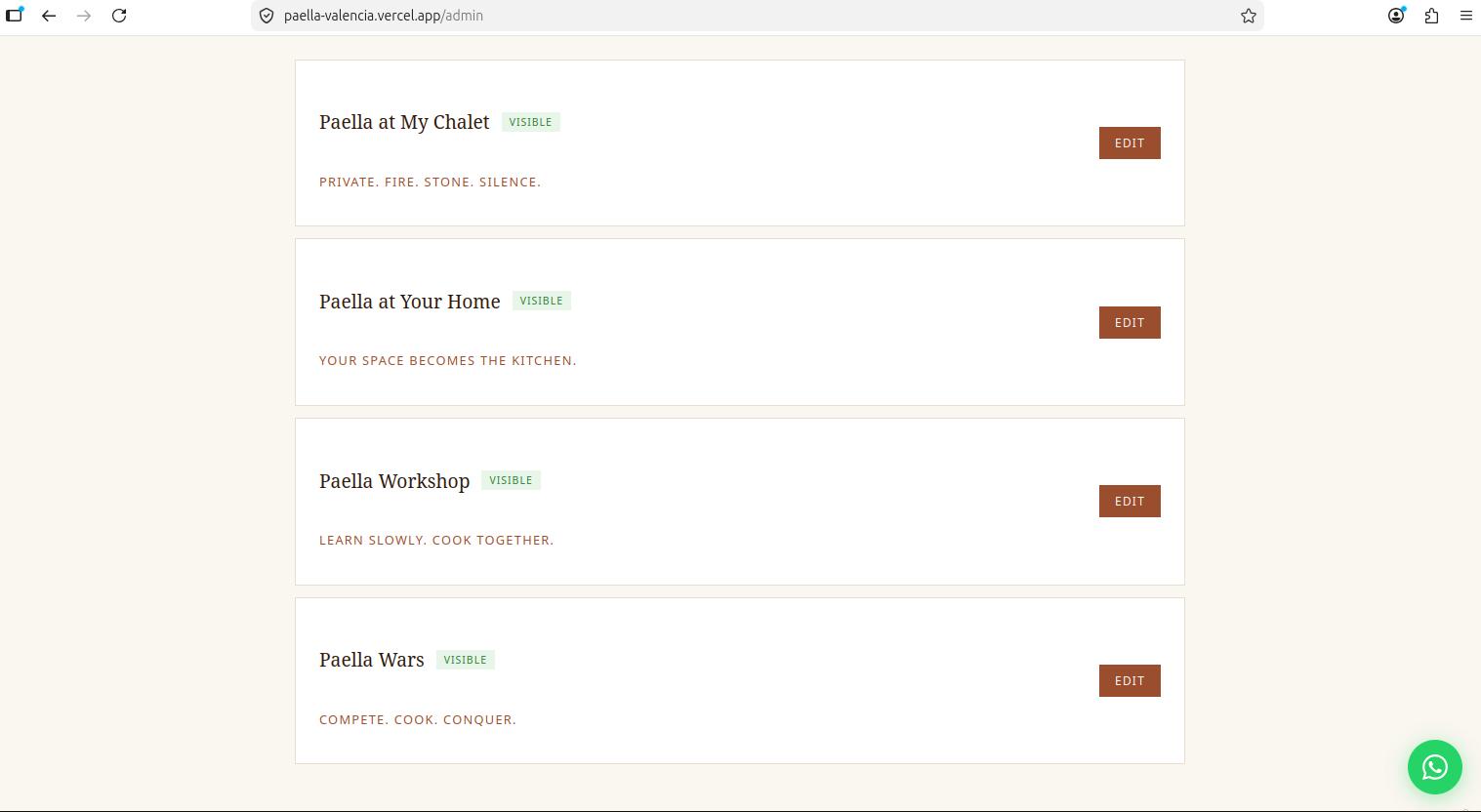Open the browser hamburger menu
Image resolution: width=1481 pixels, height=812 pixels.
click(x=1465, y=16)
